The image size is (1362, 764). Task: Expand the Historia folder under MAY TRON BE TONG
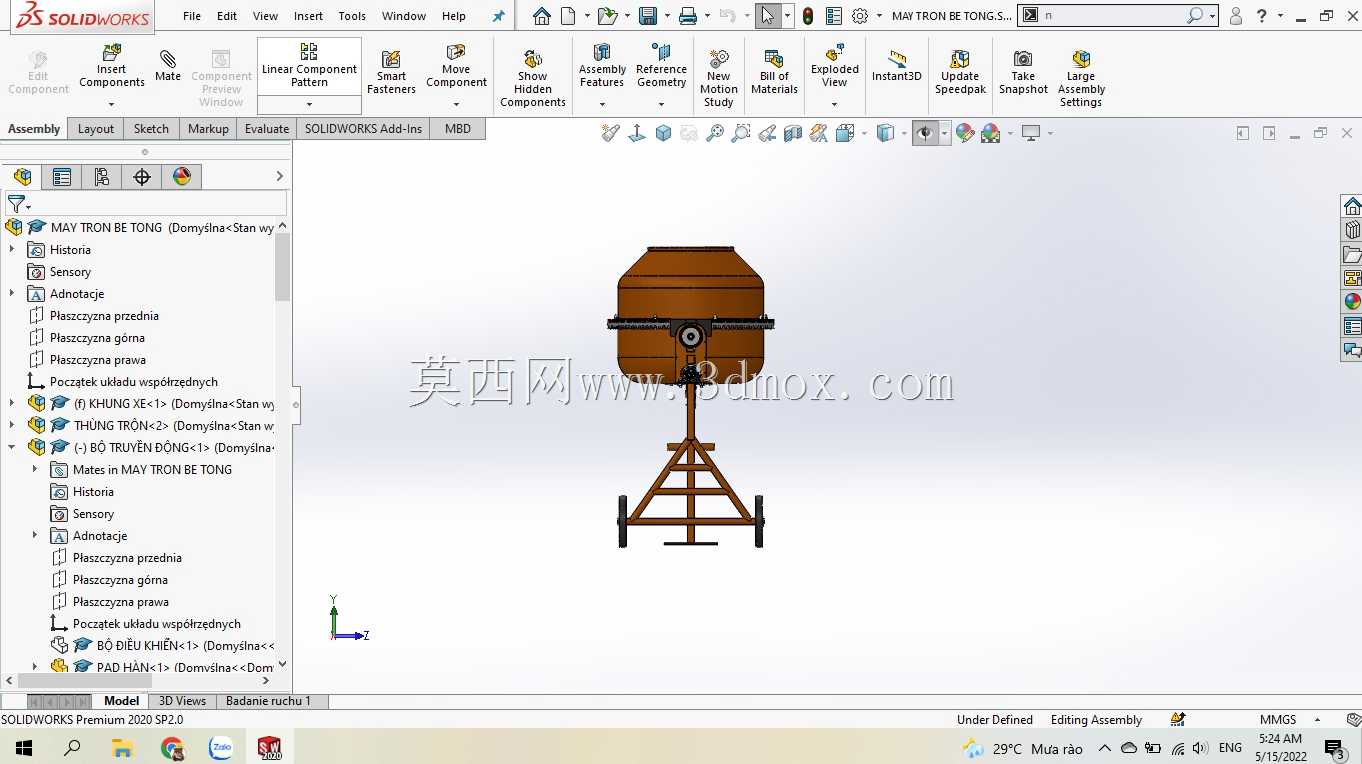(12, 250)
